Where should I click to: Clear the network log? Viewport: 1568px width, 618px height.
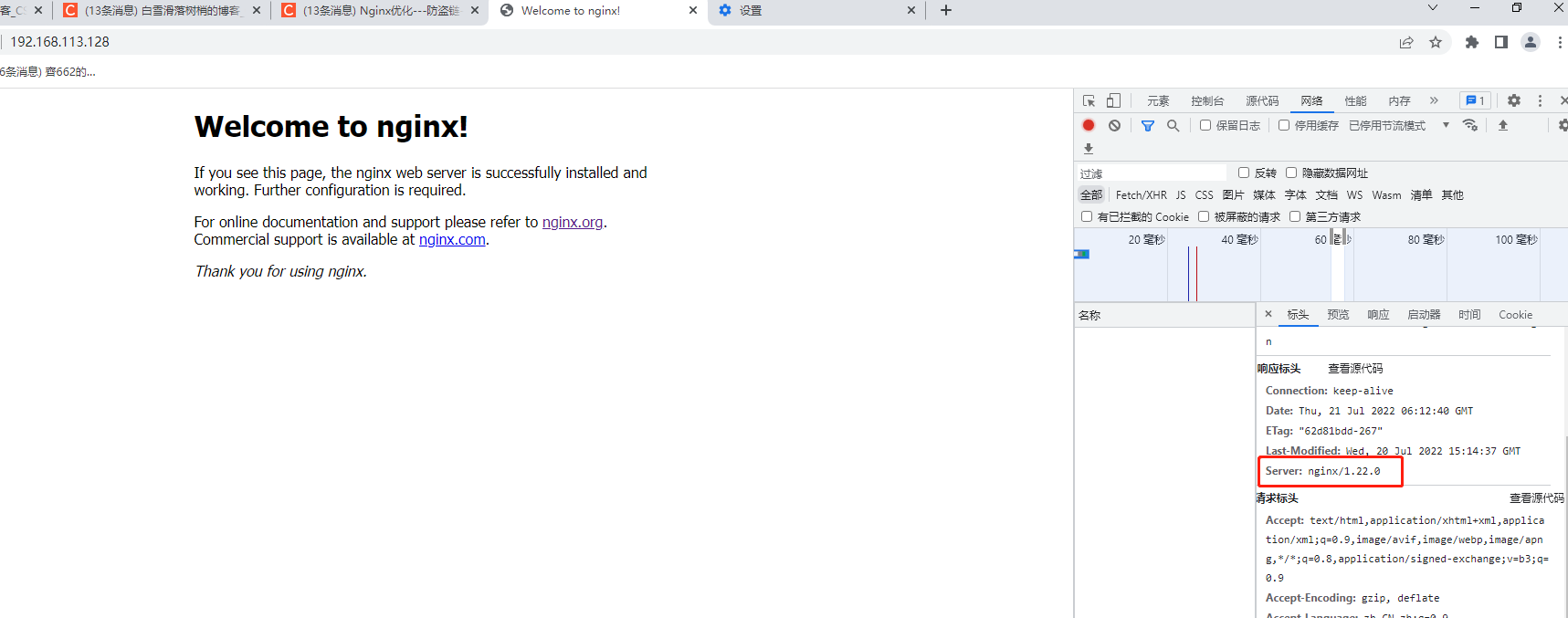[1114, 125]
